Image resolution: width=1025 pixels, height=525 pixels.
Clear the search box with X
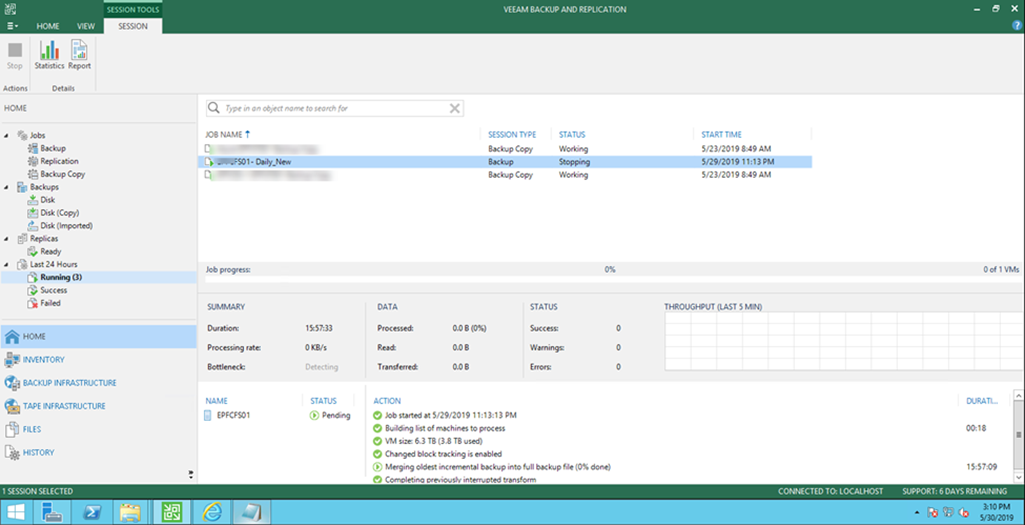point(454,109)
